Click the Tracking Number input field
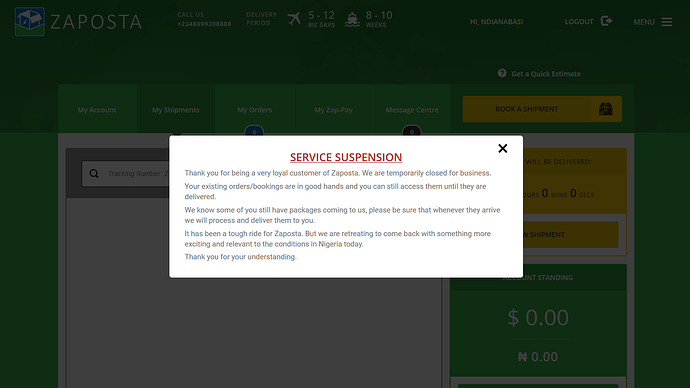The width and height of the screenshot is (690, 388). tap(125, 173)
